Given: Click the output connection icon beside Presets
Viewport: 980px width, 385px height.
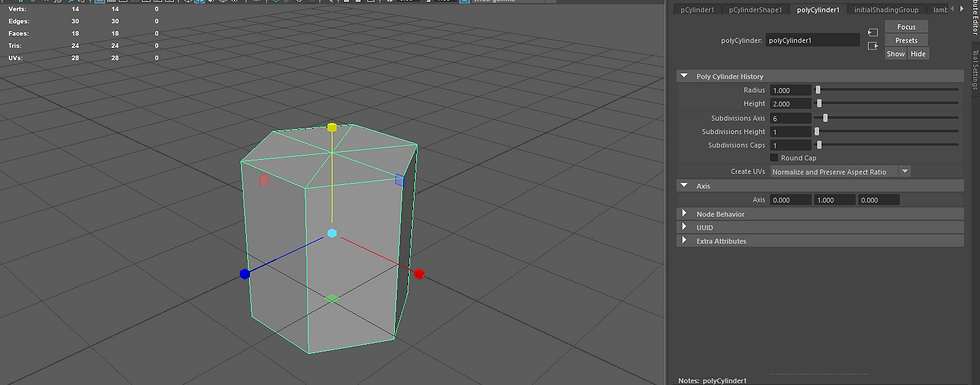Looking at the screenshot, I should 873,46.
